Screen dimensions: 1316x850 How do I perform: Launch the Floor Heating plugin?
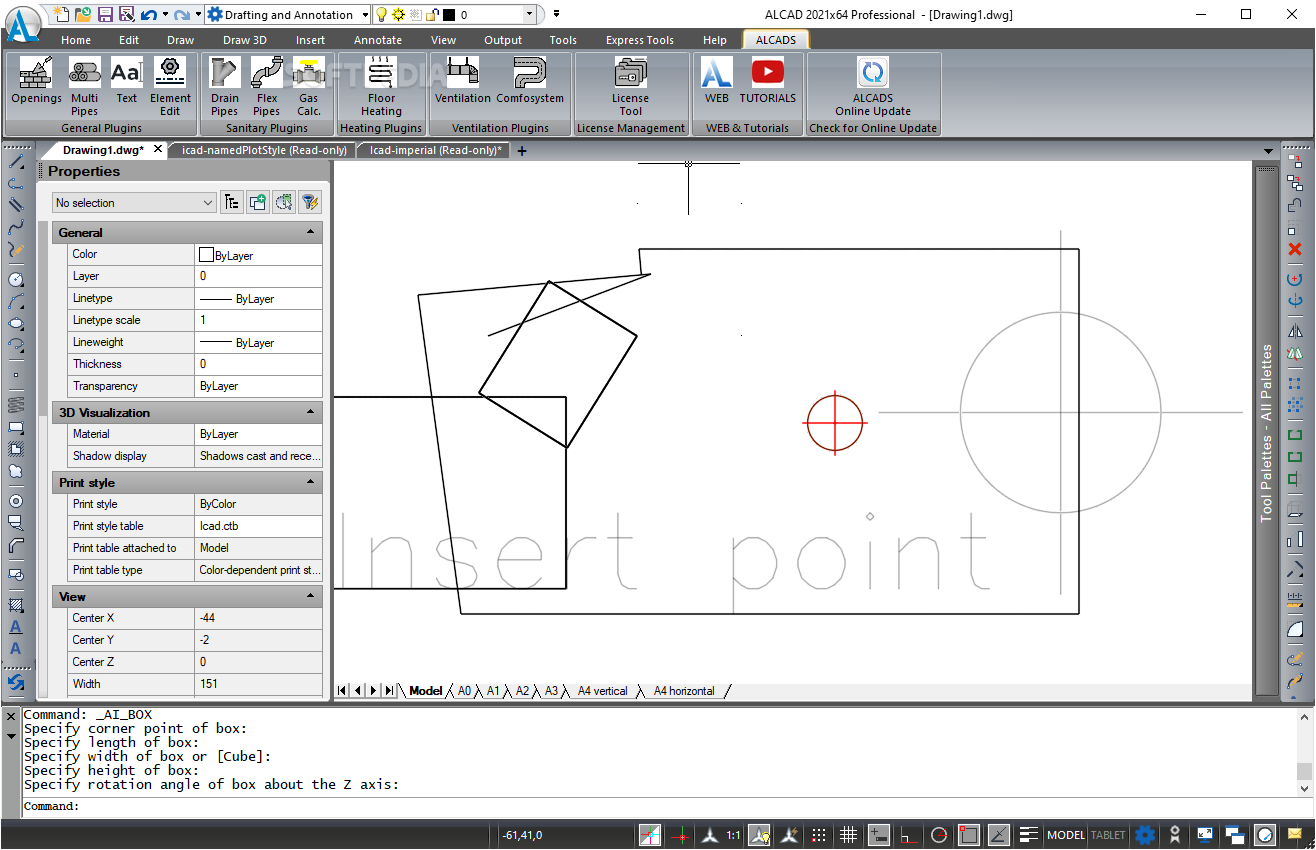[381, 86]
